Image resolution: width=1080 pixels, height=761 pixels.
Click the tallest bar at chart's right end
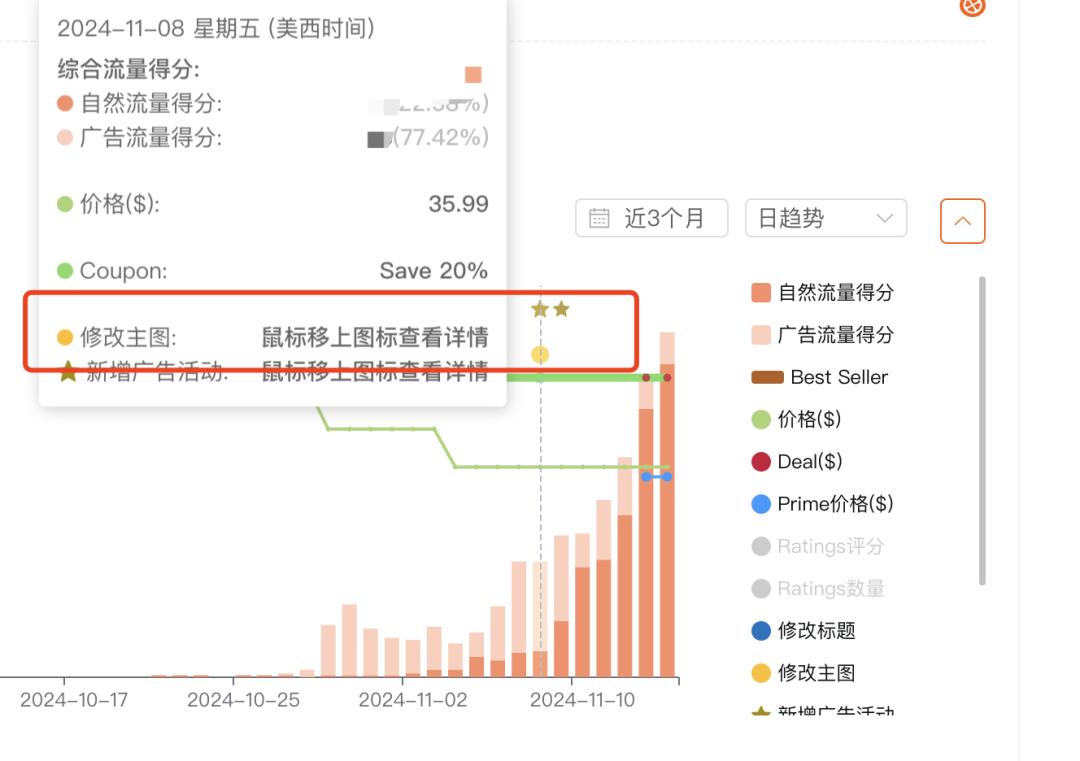(x=667, y=520)
